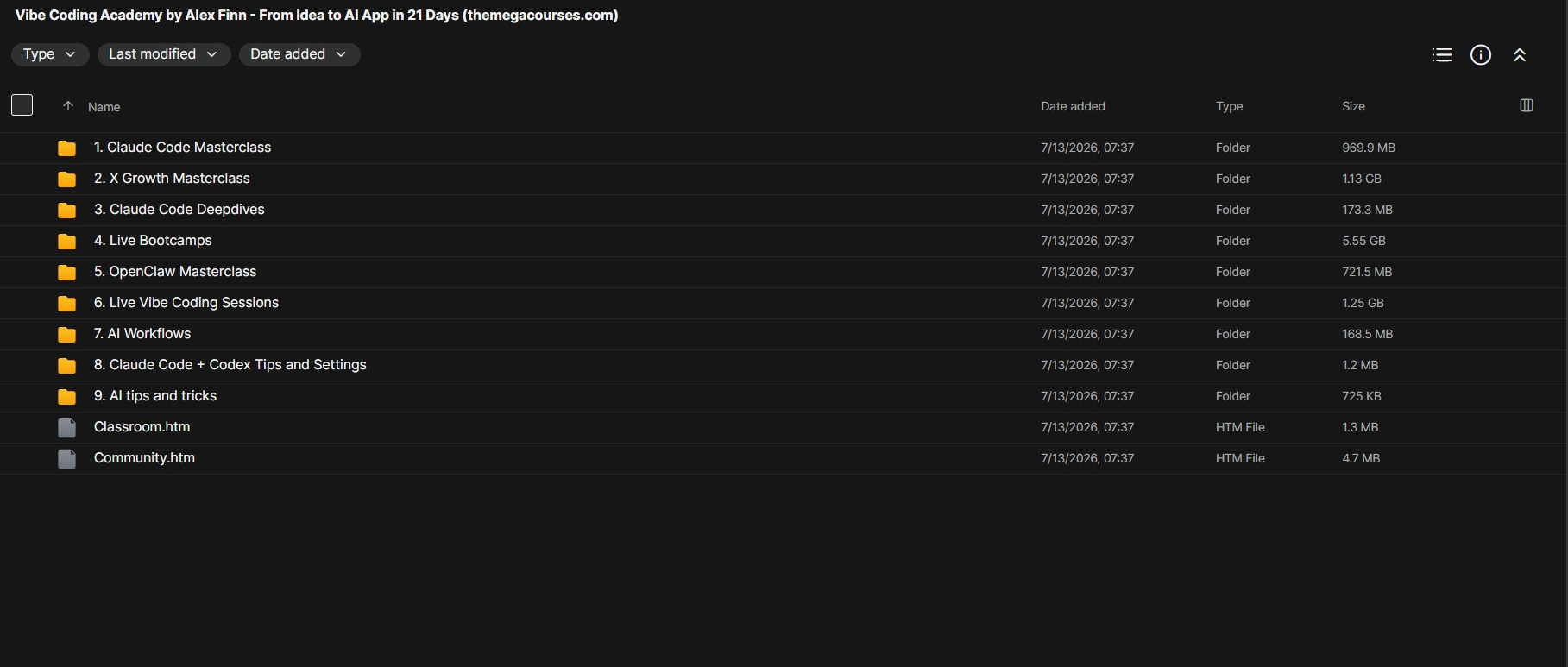Toggle sort direction arrow beside Name

tap(68, 106)
